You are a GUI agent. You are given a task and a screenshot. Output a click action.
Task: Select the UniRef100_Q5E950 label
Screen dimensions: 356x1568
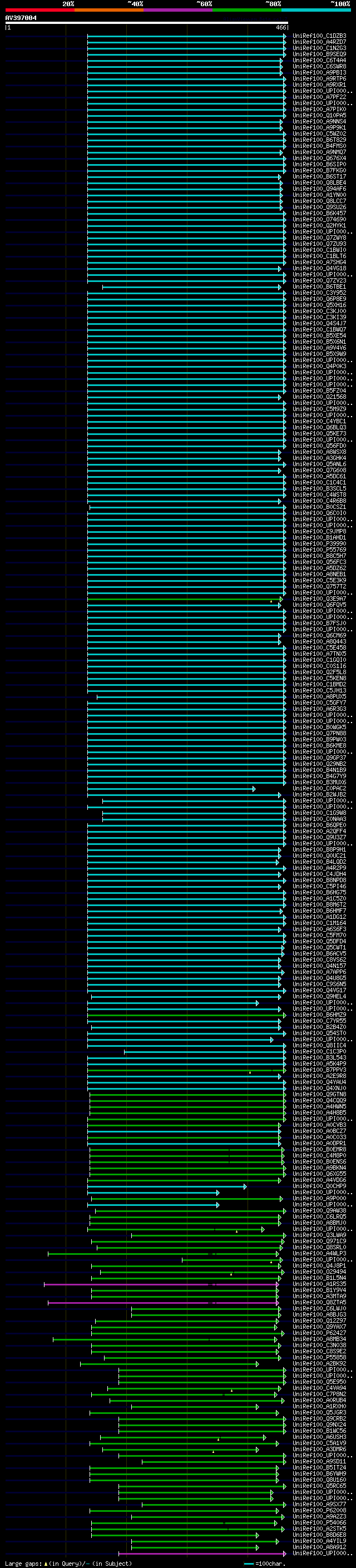tap(319, 1382)
